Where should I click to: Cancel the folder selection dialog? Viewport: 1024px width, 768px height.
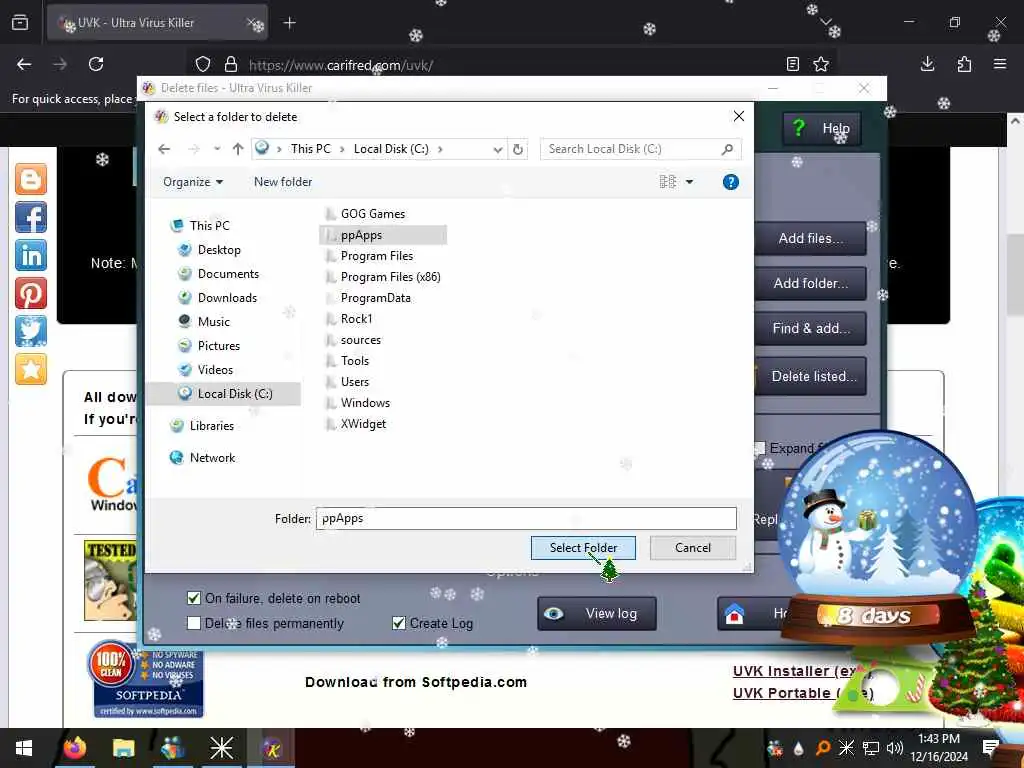(693, 547)
